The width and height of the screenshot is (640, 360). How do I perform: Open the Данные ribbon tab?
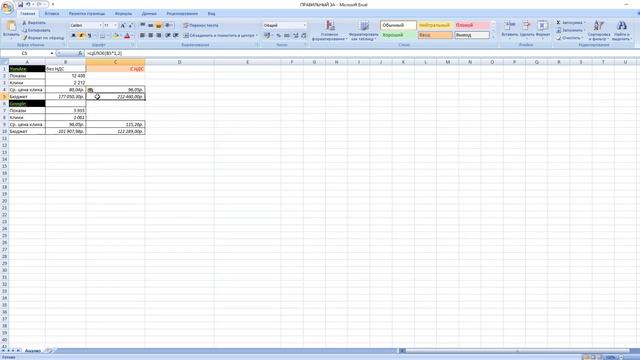[x=149, y=13]
